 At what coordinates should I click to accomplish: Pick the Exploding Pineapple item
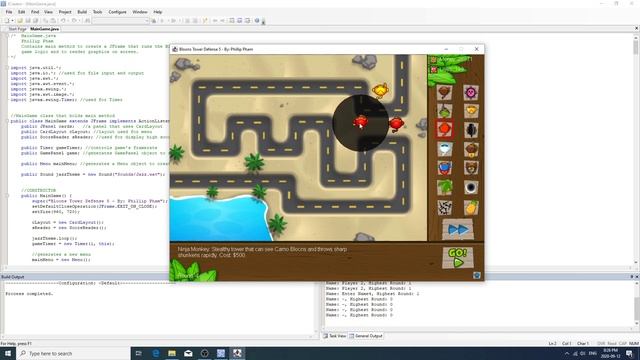pyautogui.click(x=471, y=207)
